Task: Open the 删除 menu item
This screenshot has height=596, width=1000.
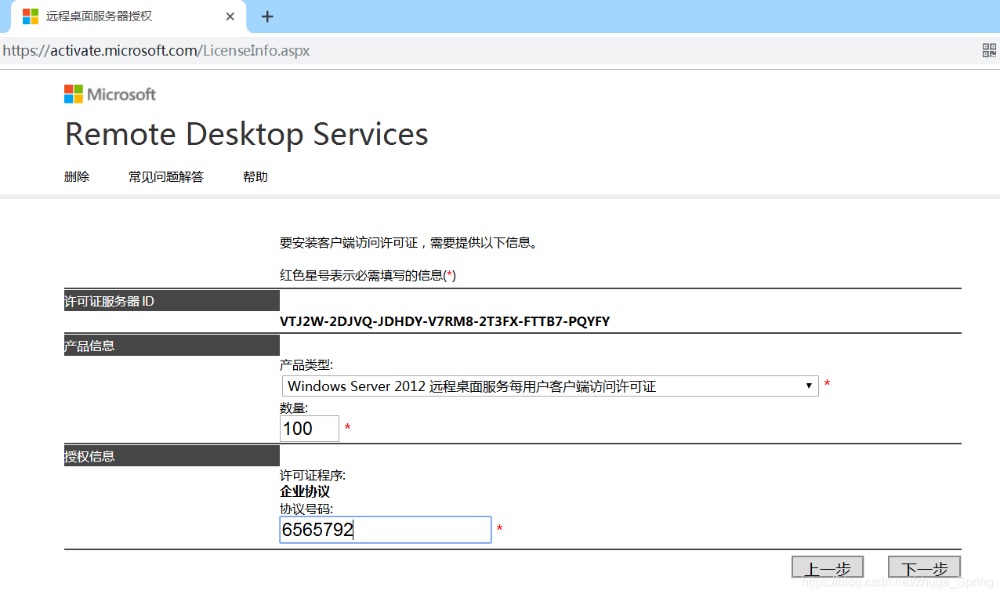Action: coord(77,177)
